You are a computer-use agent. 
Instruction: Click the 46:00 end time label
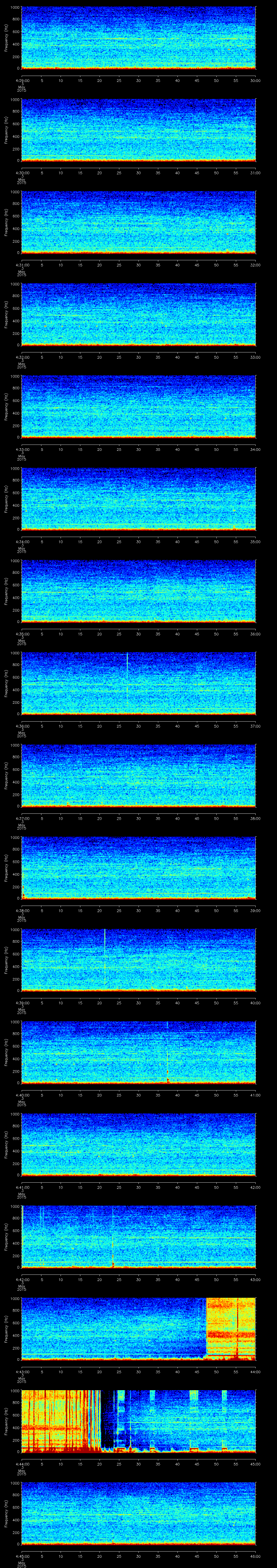(255, 1556)
